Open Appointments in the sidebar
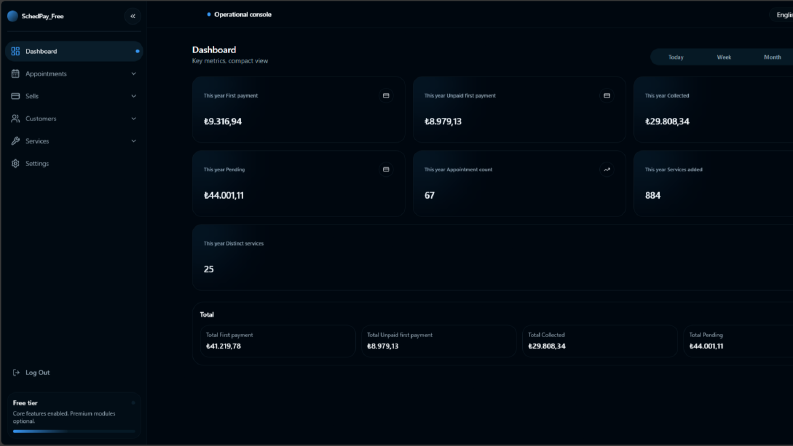This screenshot has height=446, width=793. pos(74,74)
